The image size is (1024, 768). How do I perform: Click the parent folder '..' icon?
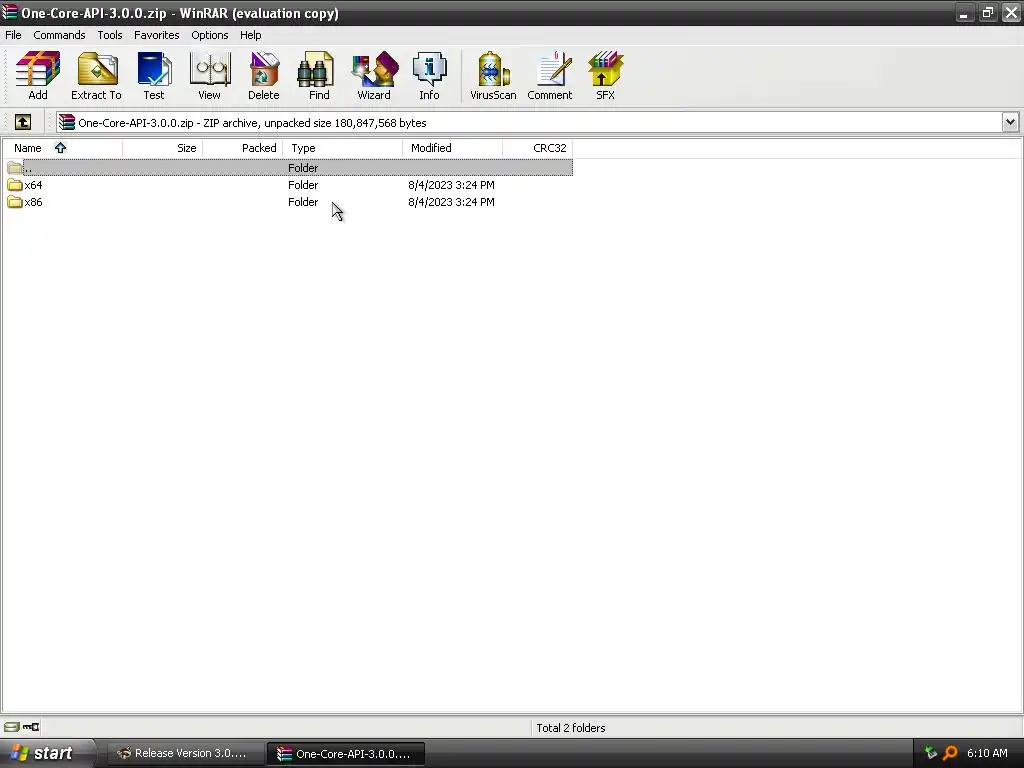coord(14,168)
